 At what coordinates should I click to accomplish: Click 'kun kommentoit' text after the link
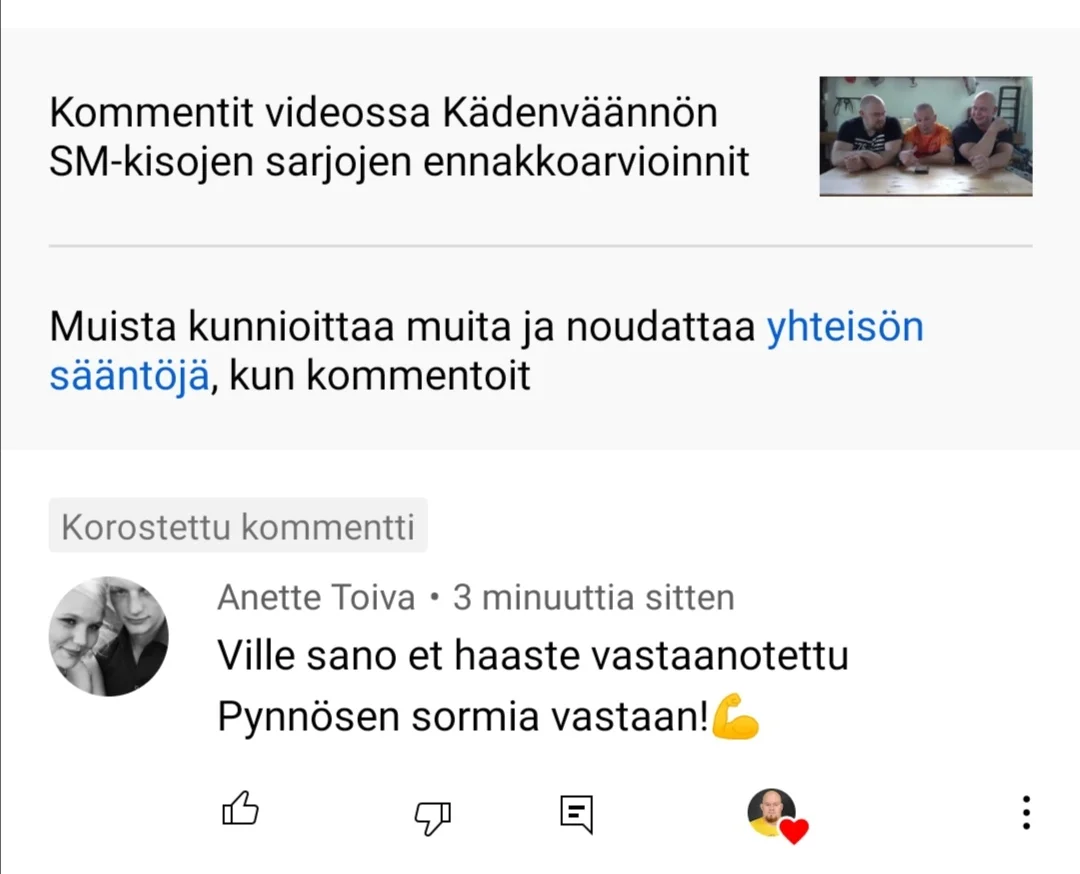coord(379,376)
